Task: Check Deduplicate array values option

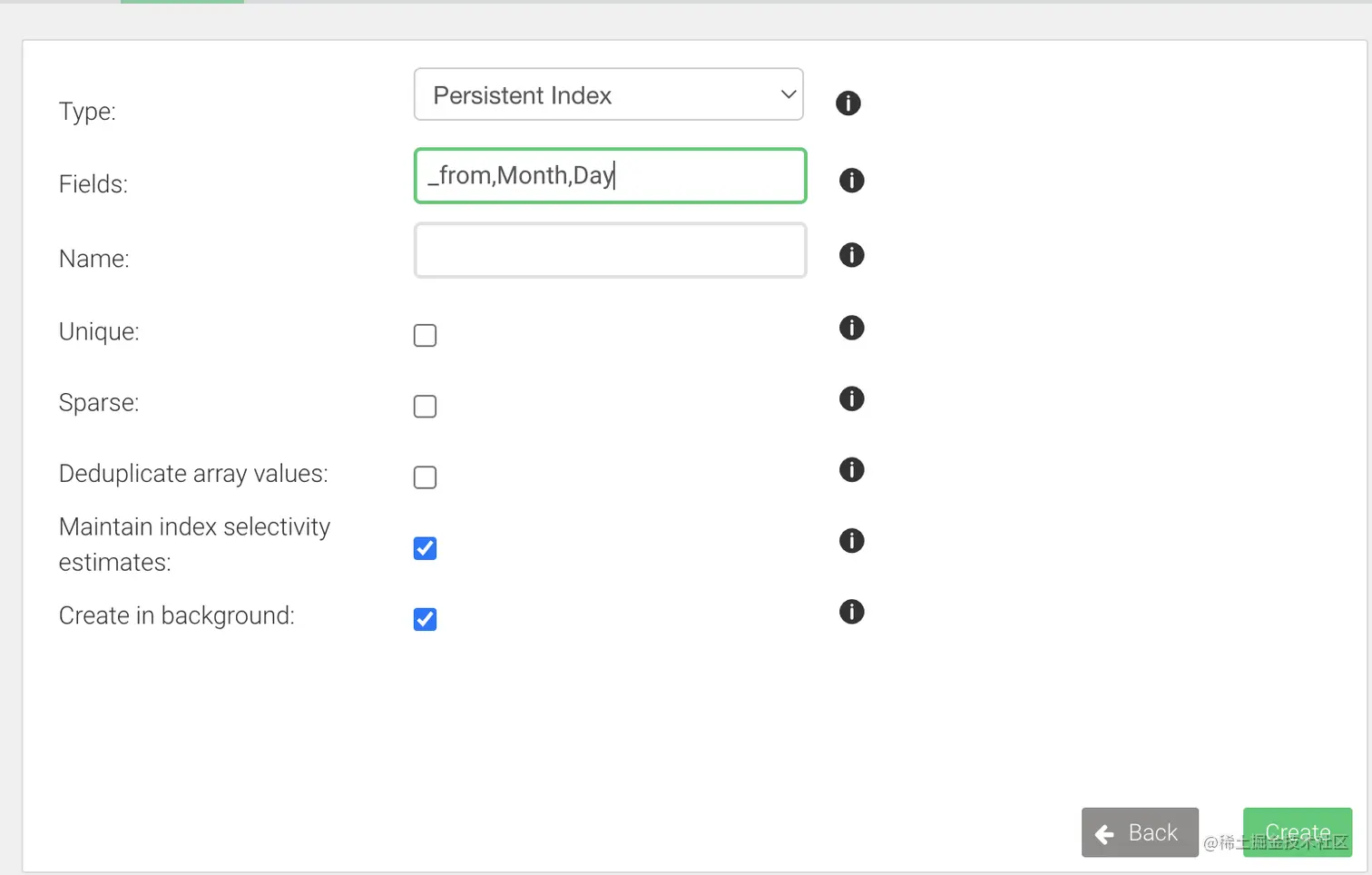Action: (x=425, y=477)
